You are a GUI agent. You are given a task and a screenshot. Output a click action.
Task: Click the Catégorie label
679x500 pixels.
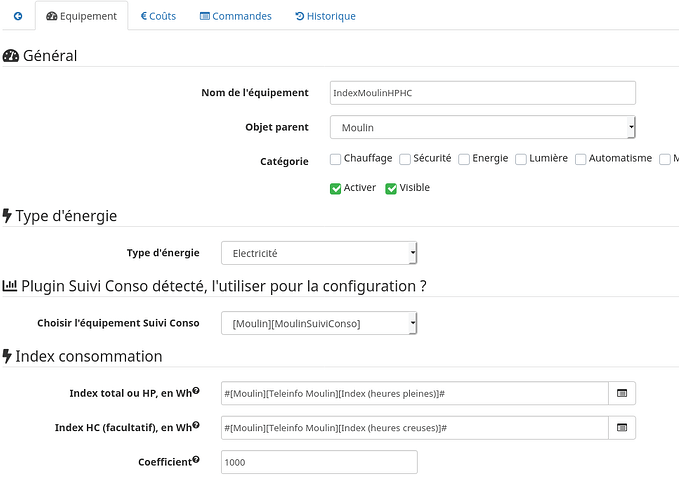pyautogui.click(x=284, y=161)
